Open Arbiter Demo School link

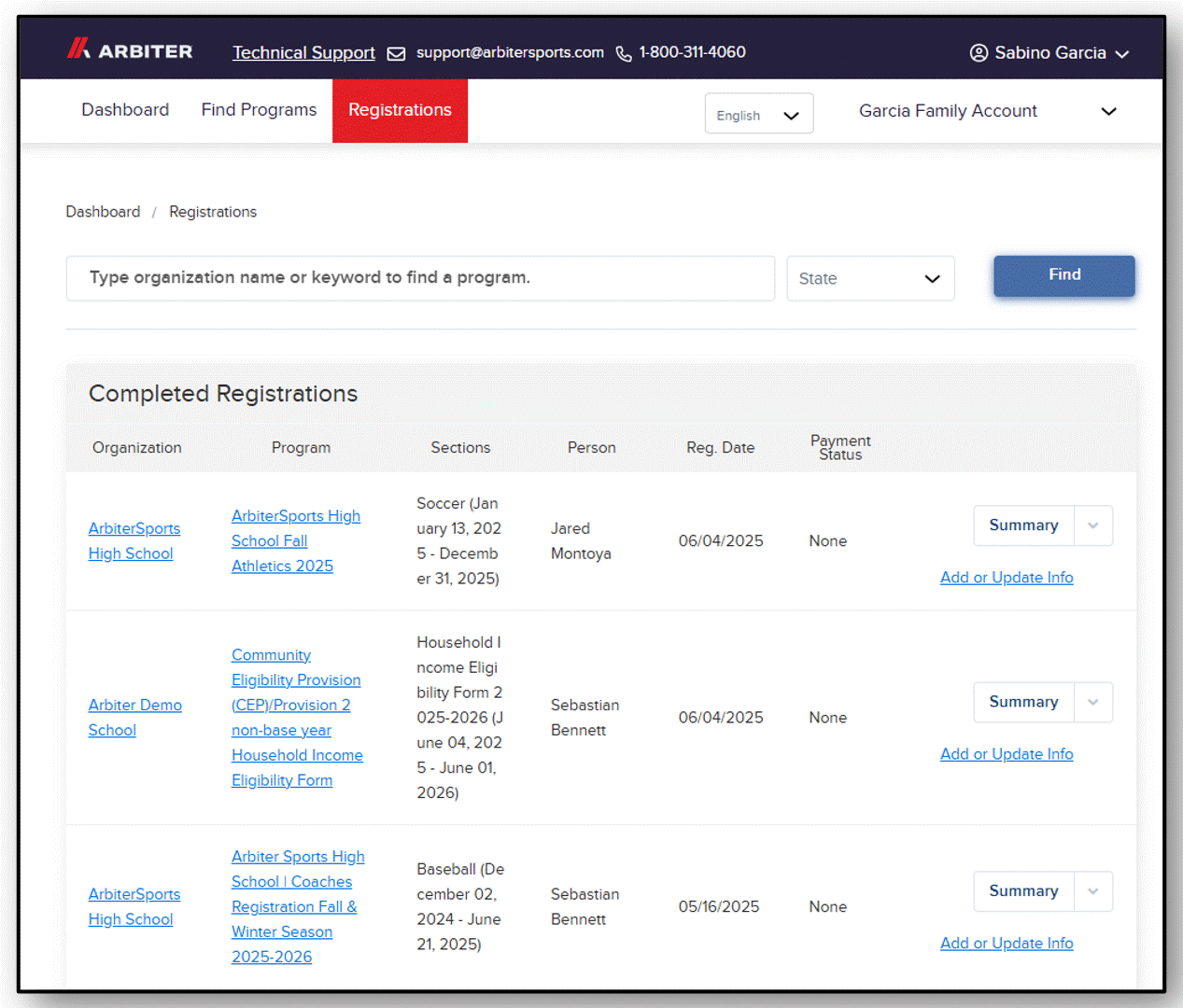pyautogui.click(x=134, y=718)
